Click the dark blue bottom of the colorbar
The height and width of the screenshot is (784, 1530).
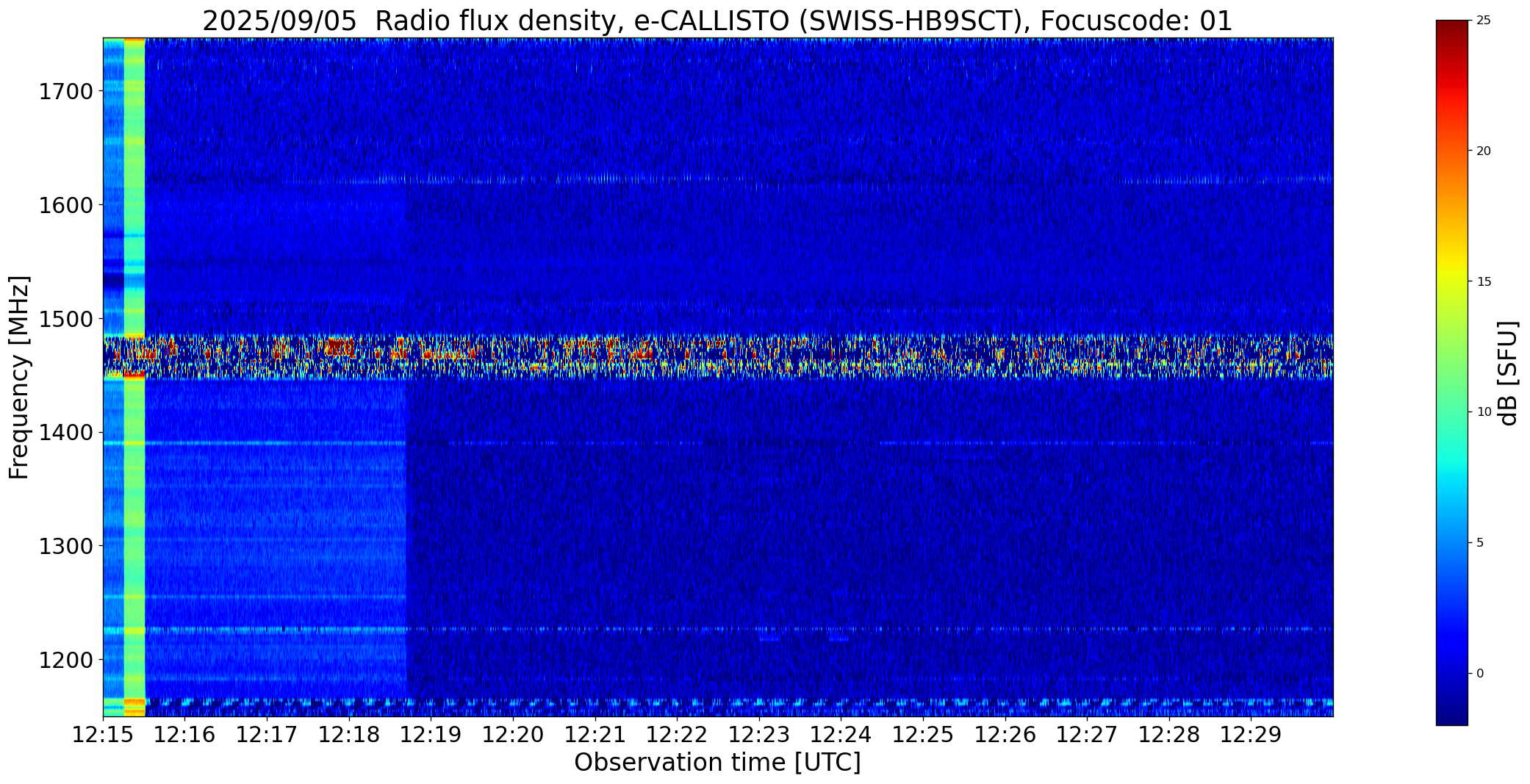(x=1451, y=713)
